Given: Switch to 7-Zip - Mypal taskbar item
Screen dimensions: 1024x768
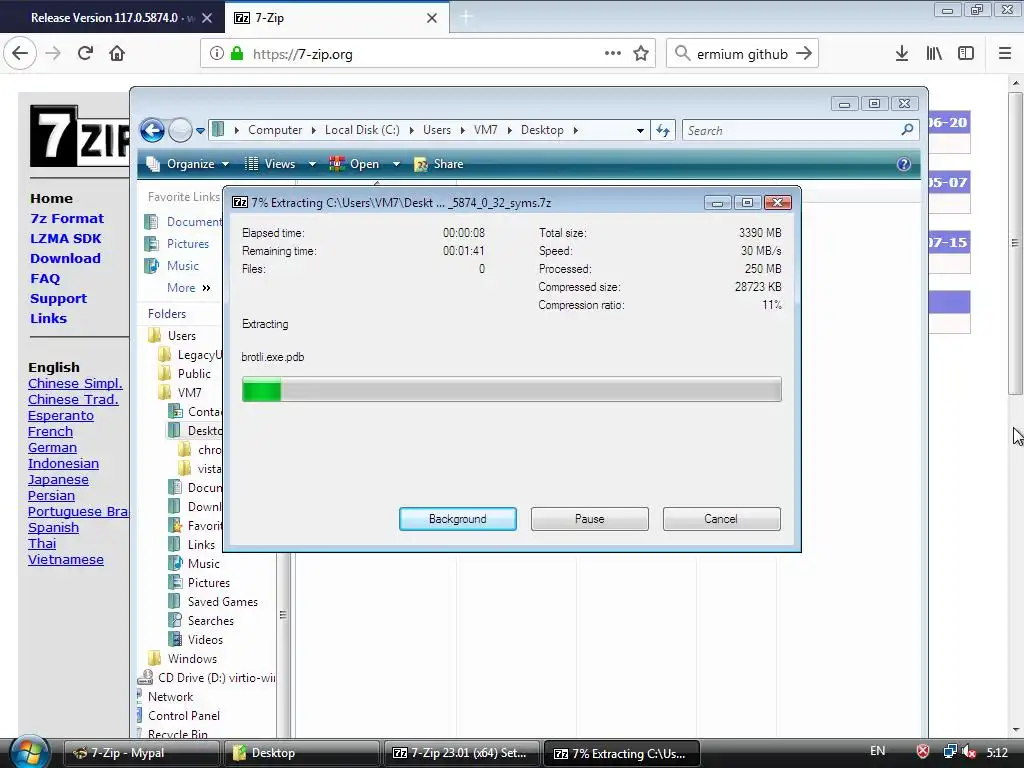Looking at the screenshot, I should click(x=142, y=753).
